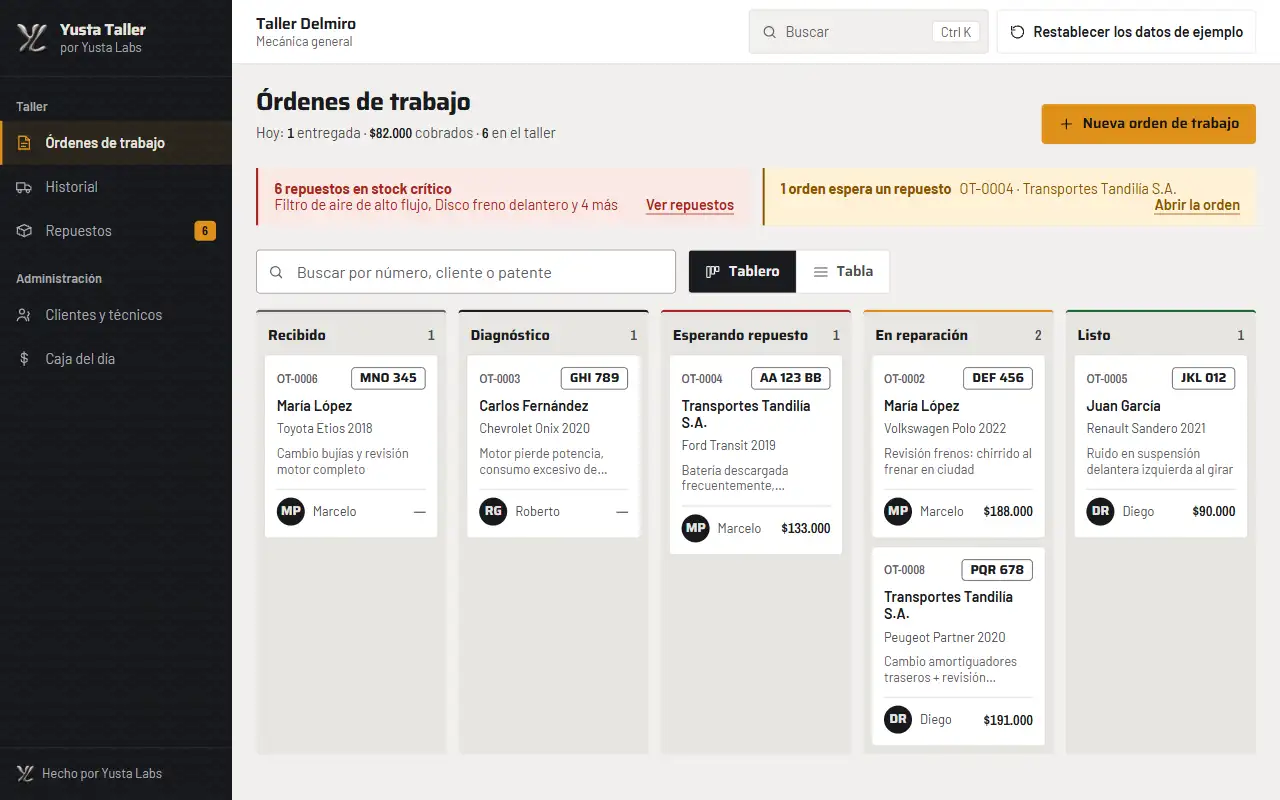Image resolution: width=1280 pixels, height=800 pixels.
Task: Focus Buscar por número, cliente o patente field
Action: (466, 272)
